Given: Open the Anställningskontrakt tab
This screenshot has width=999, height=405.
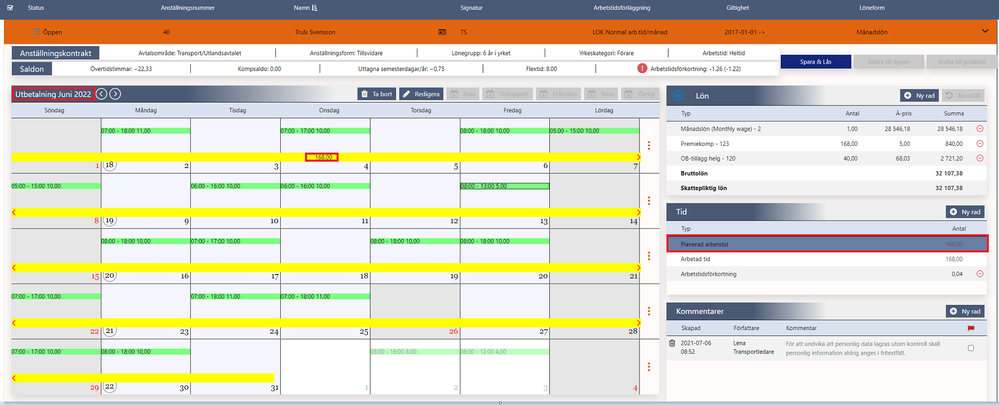Looking at the screenshot, I should tap(56, 53).
